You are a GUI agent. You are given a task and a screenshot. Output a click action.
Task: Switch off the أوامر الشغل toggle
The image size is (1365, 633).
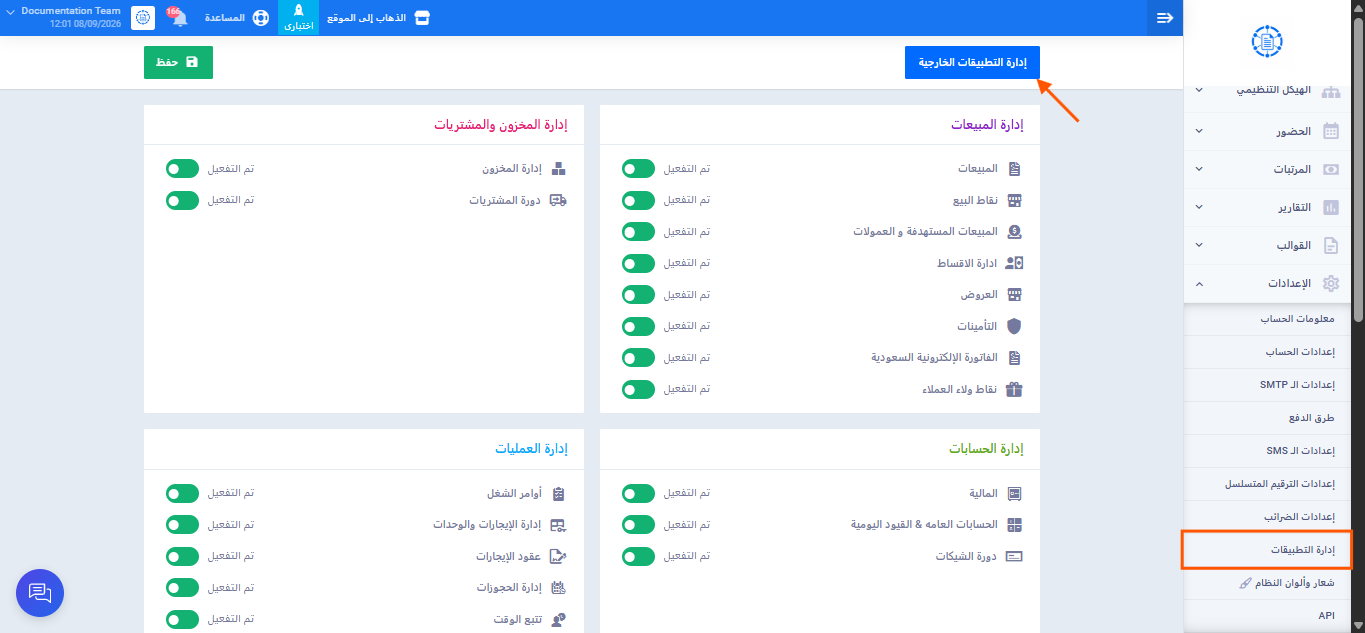[182, 493]
